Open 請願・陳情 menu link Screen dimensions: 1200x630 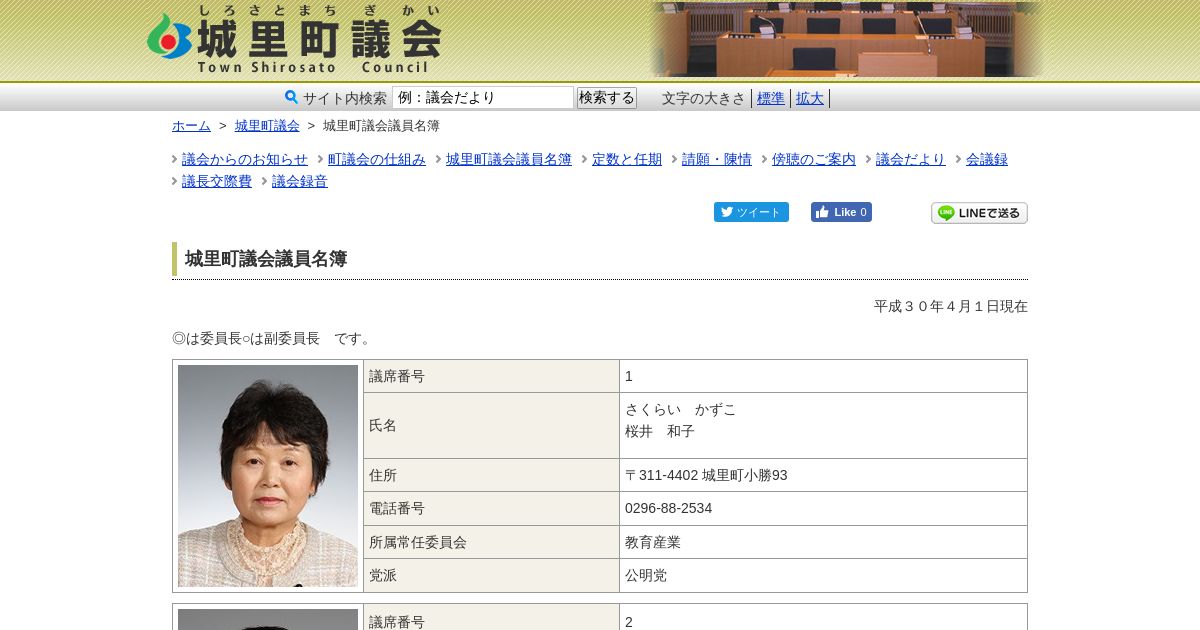[x=717, y=159]
